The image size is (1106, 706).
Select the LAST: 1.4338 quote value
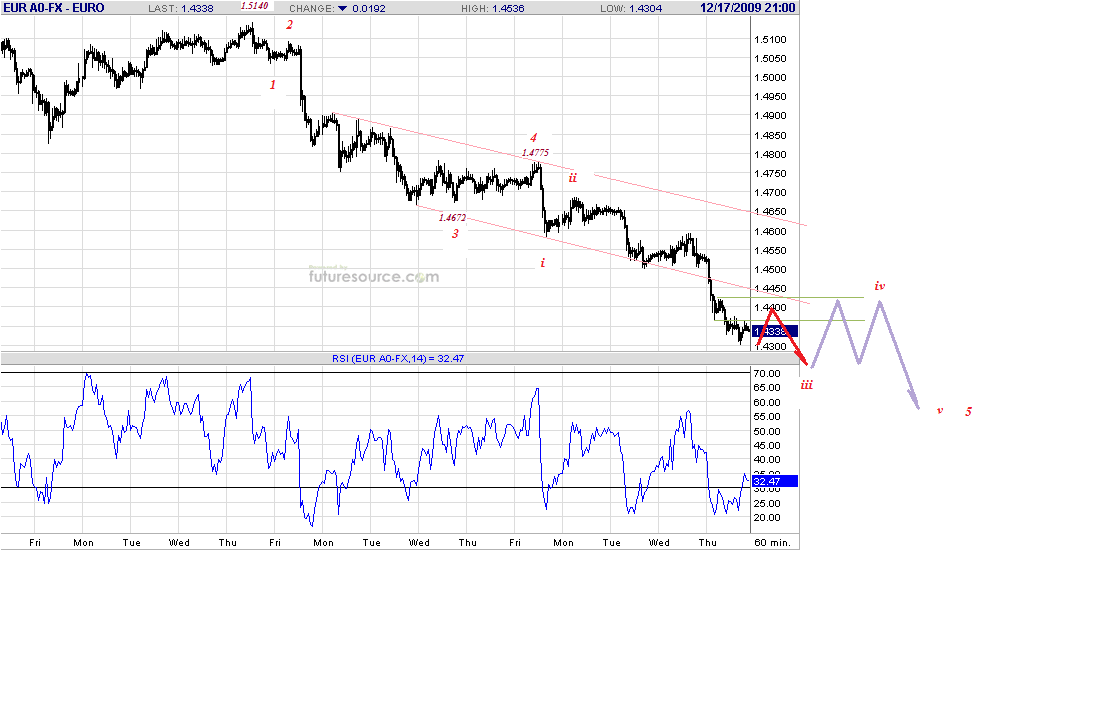click(181, 8)
